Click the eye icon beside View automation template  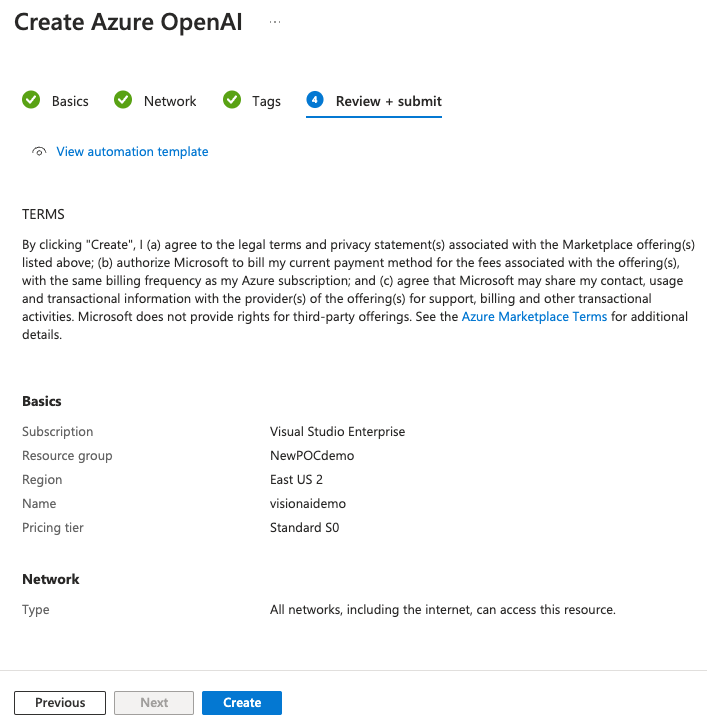point(39,152)
